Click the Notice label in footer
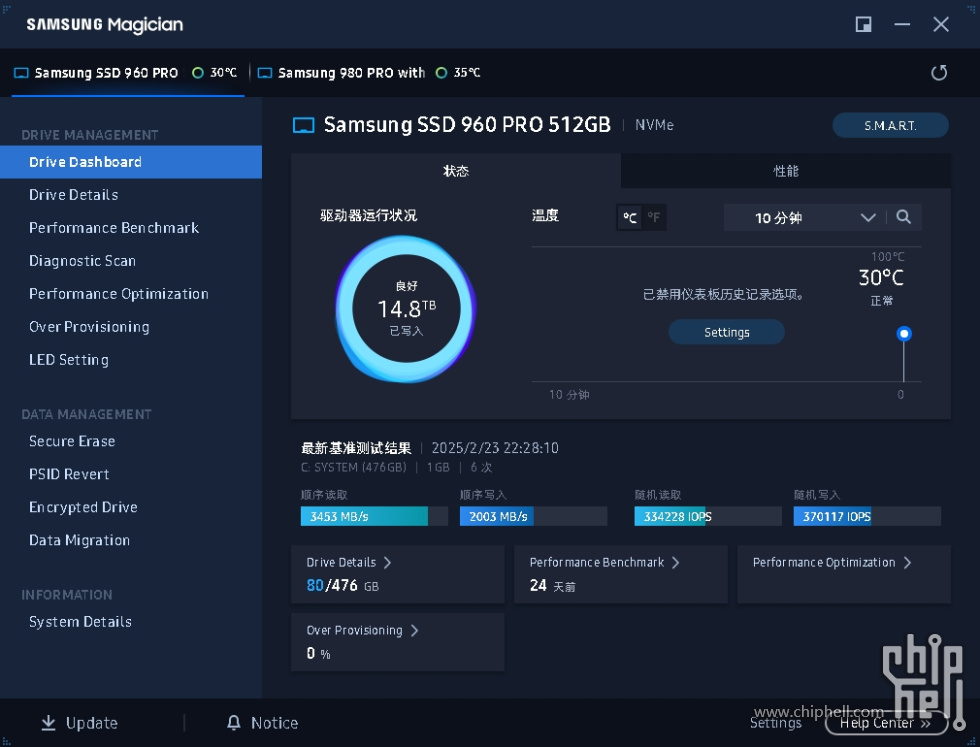 274,723
